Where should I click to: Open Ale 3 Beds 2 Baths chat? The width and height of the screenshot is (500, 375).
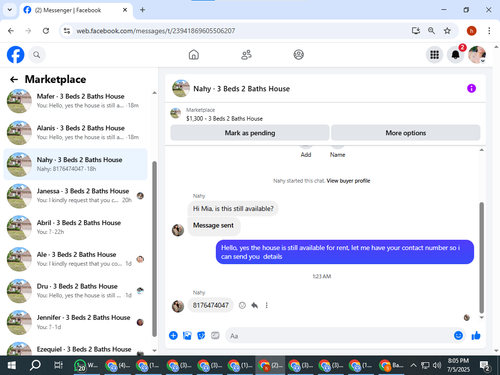(x=75, y=259)
